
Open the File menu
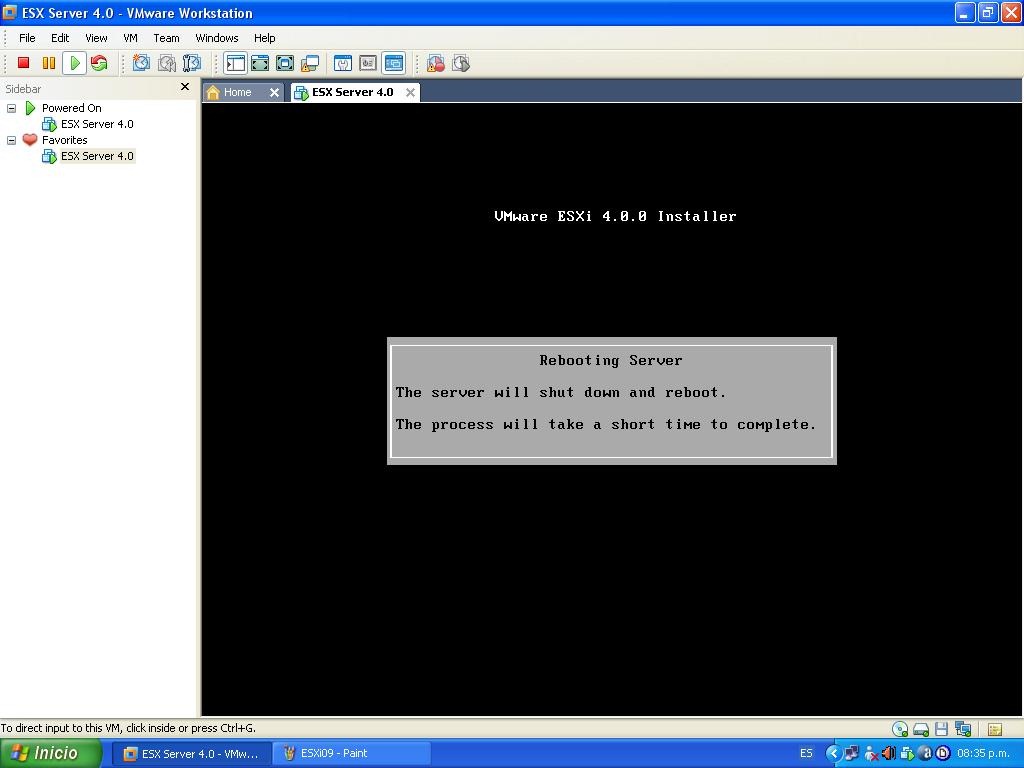27,38
